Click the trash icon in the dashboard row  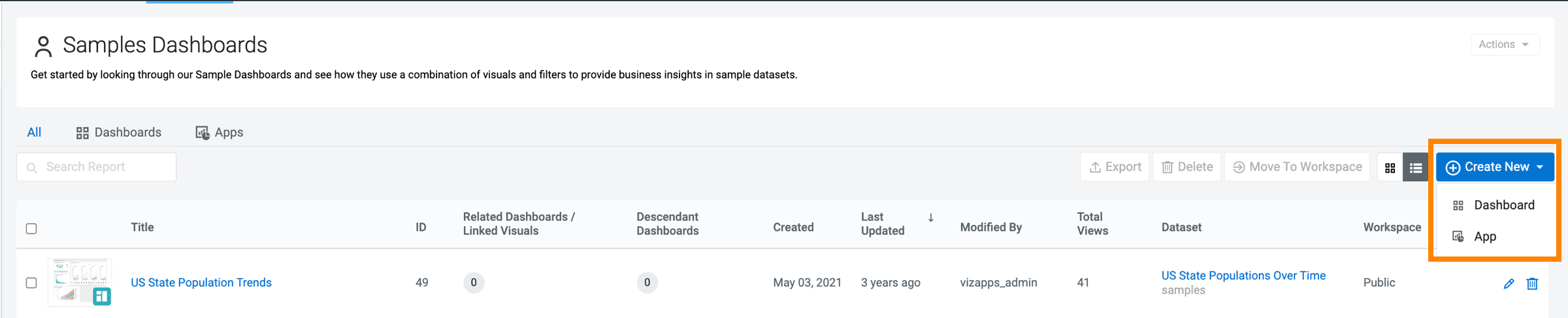click(x=1532, y=283)
